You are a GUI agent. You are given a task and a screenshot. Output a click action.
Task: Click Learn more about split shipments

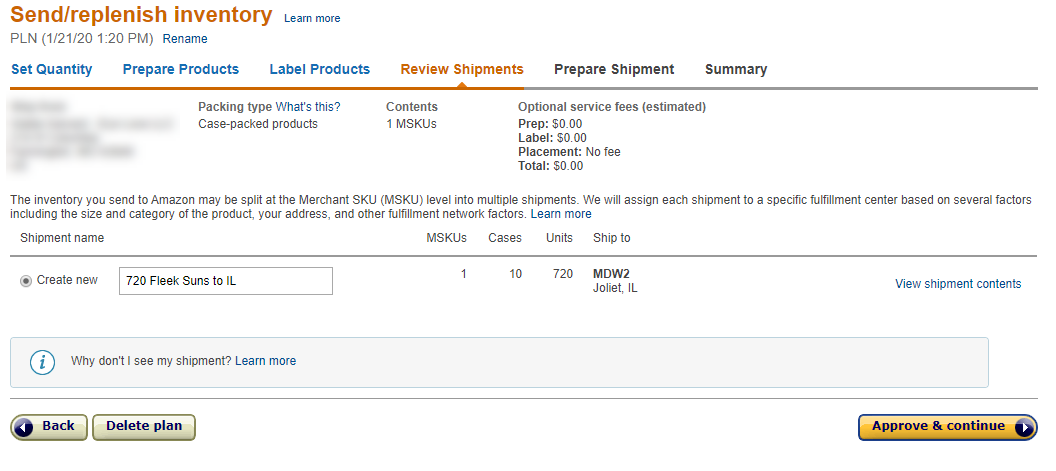tap(561, 214)
